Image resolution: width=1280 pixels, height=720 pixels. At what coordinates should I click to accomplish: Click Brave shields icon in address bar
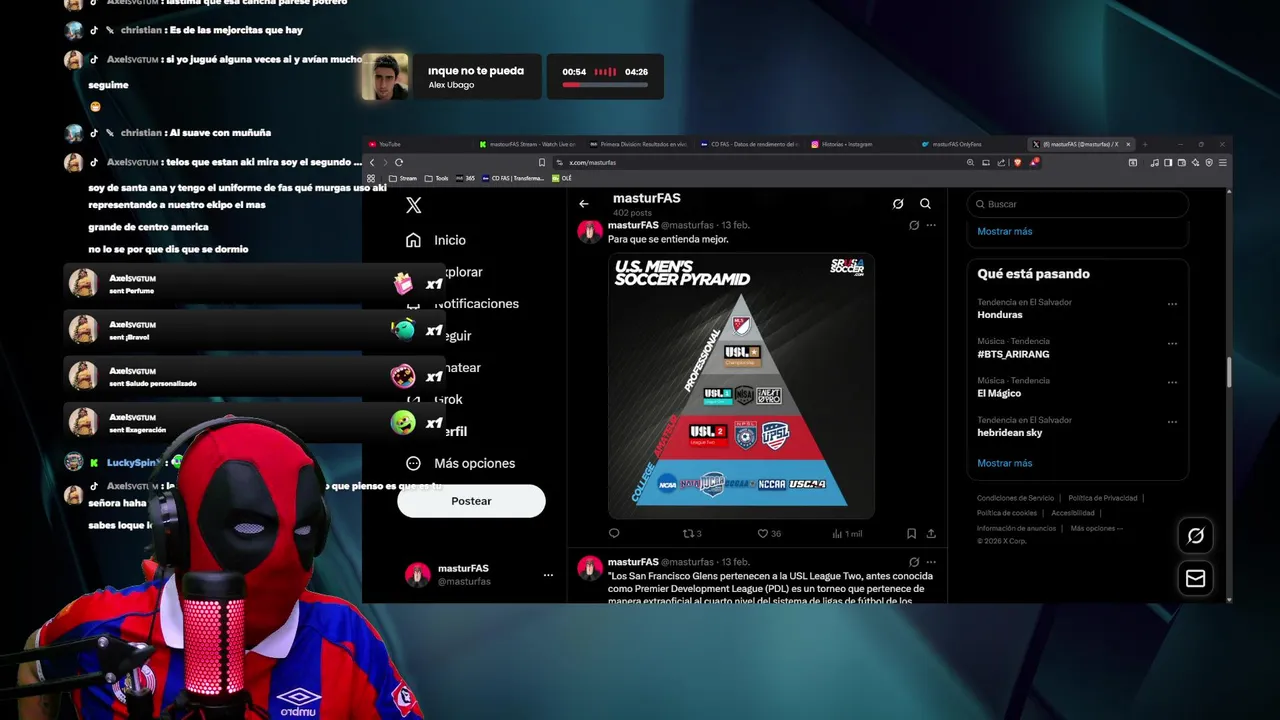[1019, 162]
